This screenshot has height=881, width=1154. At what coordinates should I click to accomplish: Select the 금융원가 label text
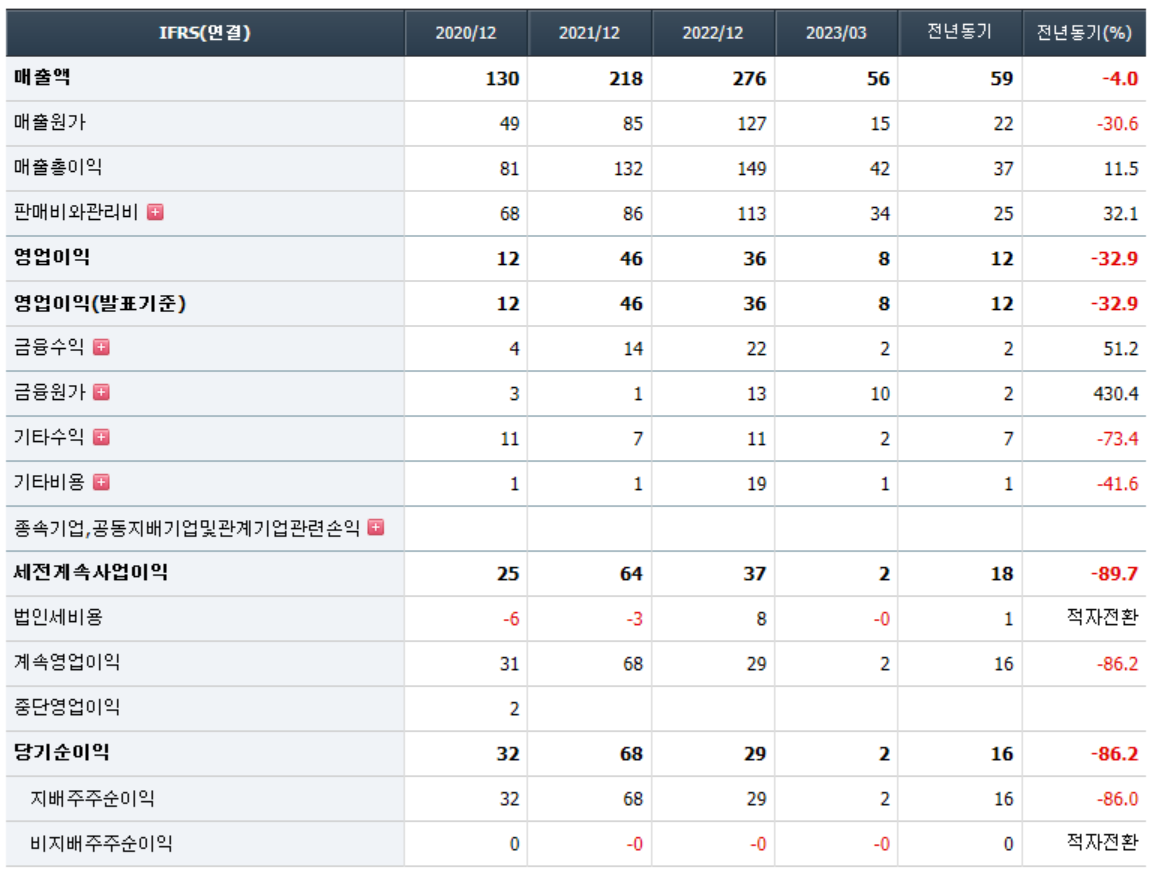tap(49, 392)
